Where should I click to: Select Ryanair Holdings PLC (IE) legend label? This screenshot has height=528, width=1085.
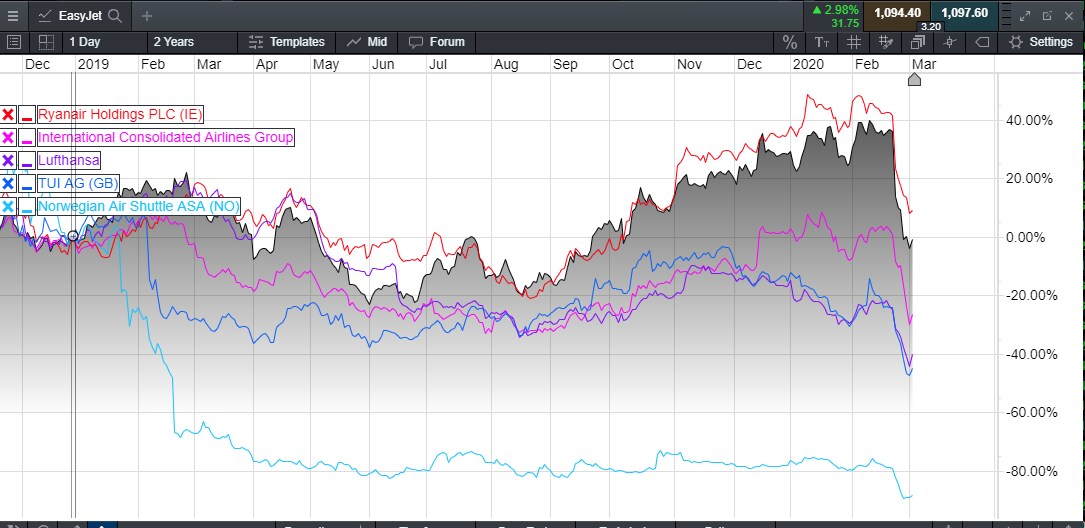pos(120,114)
